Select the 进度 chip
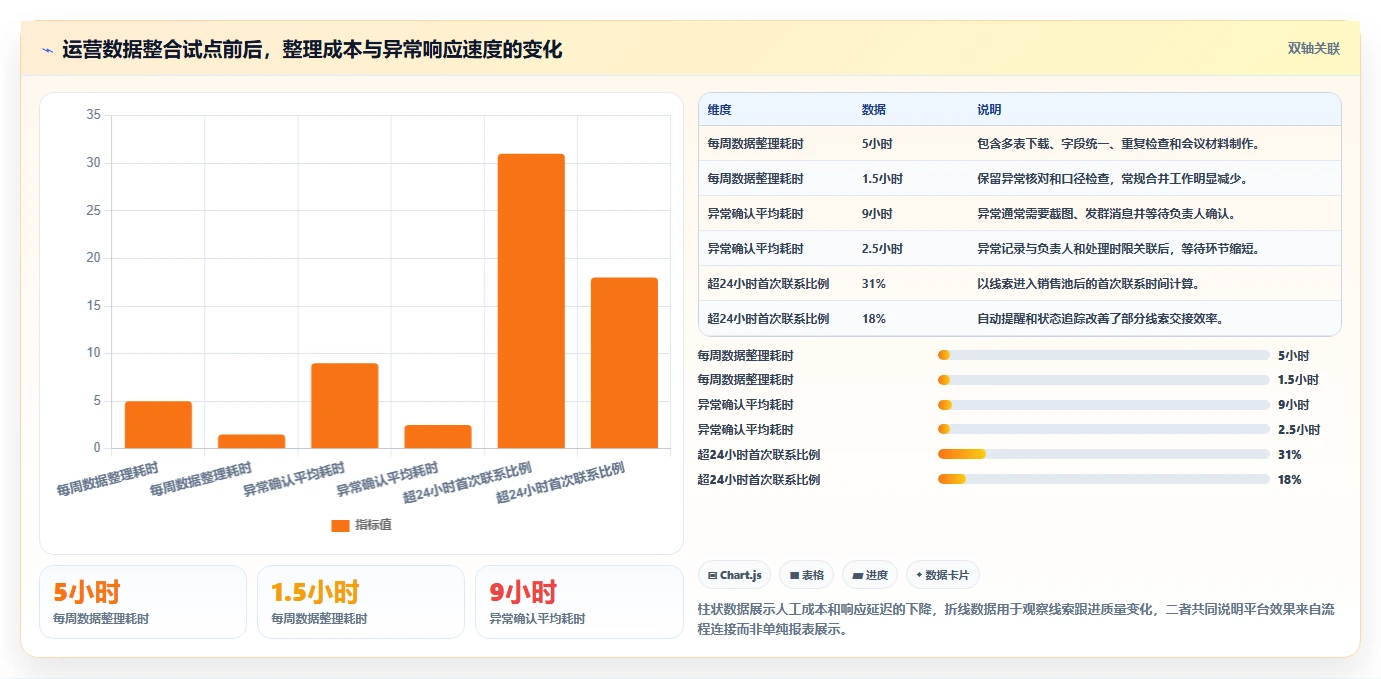1381x679 pixels. (x=870, y=575)
